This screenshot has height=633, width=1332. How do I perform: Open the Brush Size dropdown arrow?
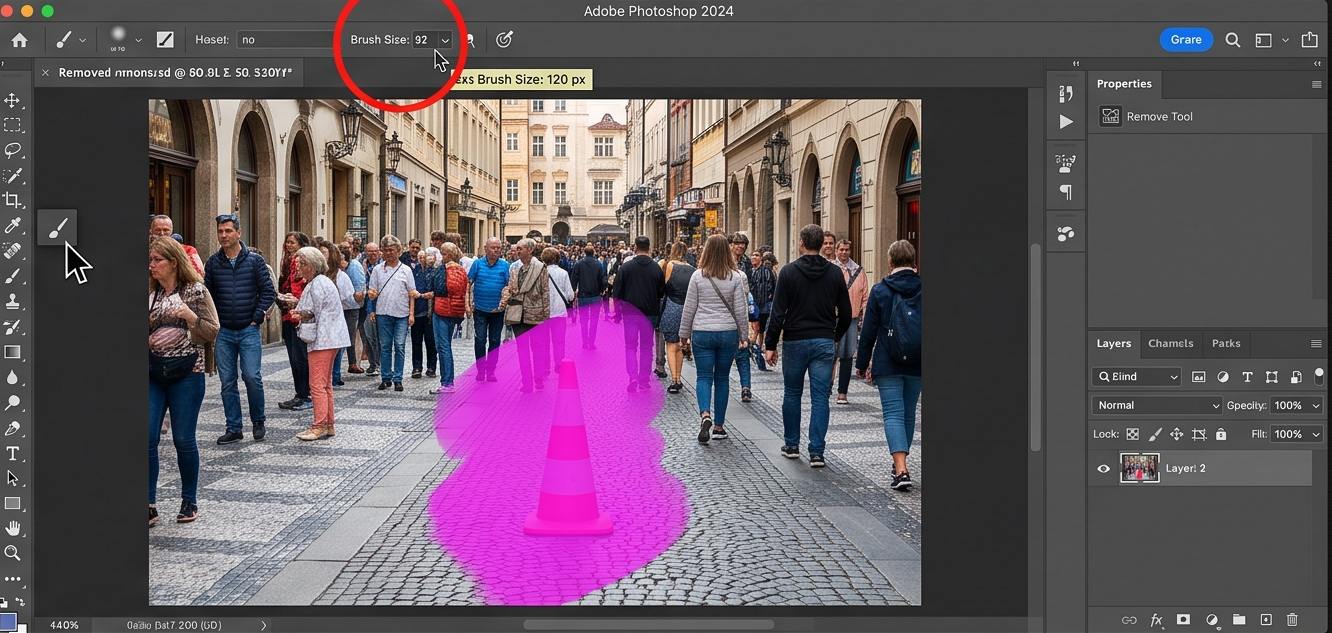coord(445,40)
